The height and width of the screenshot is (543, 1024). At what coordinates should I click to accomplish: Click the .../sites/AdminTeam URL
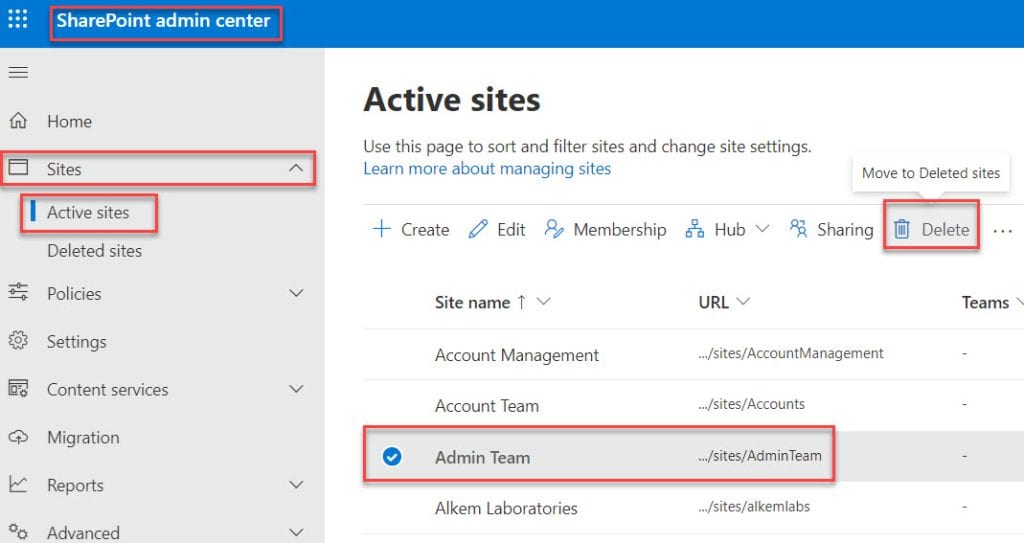(x=760, y=455)
